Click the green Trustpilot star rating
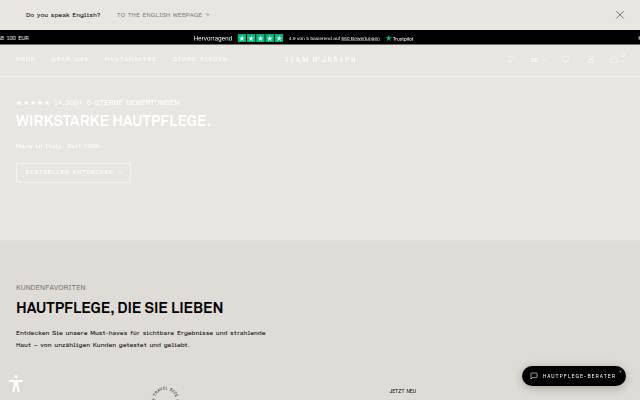This screenshot has height=400, width=640. click(260, 38)
